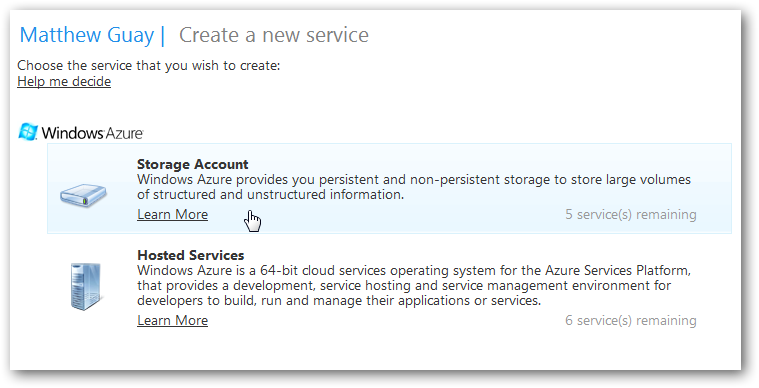Click the Hosted Services description paragraph
Screen dimensions: 759x388
[x=414, y=285]
